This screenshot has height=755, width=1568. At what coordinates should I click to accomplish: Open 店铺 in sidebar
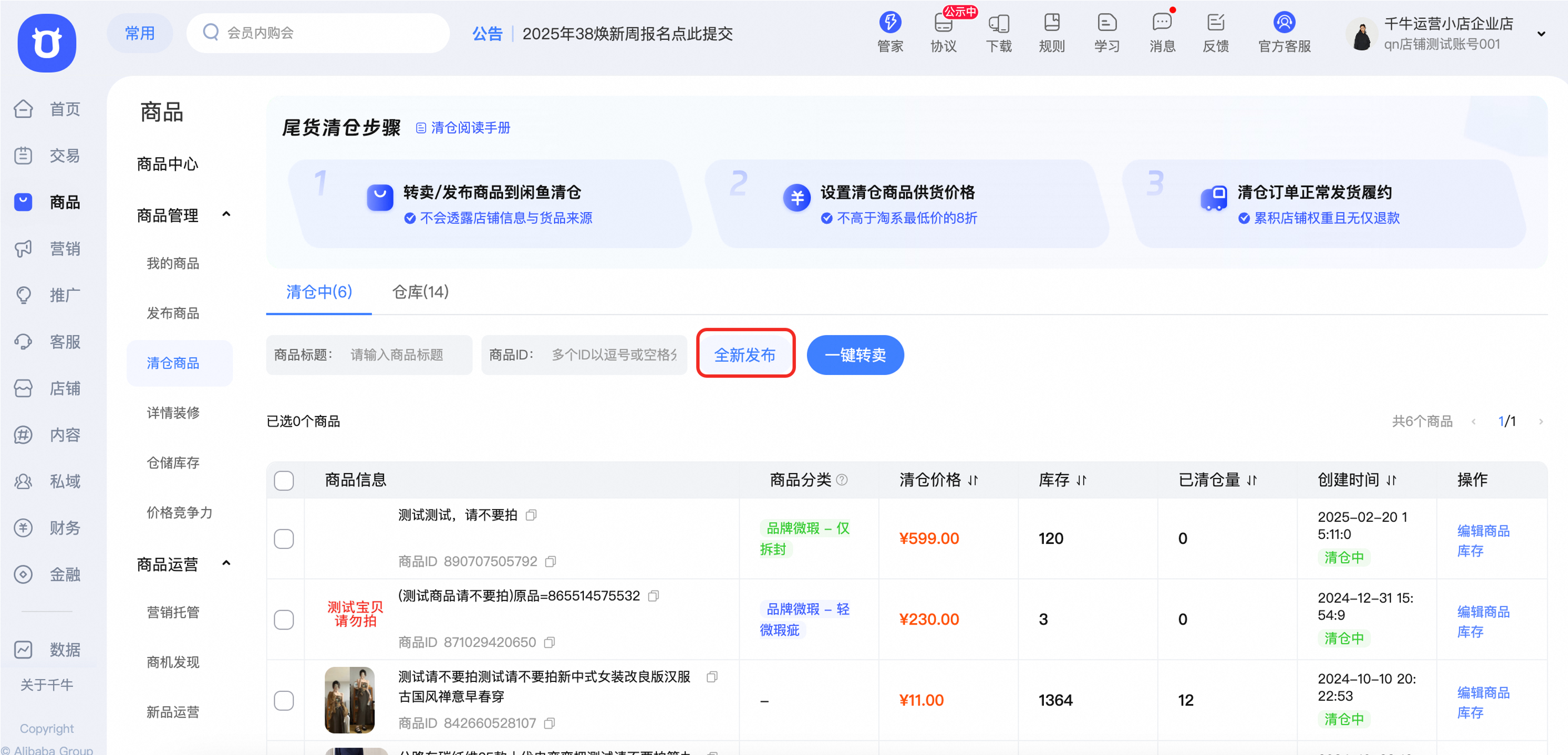click(x=47, y=388)
